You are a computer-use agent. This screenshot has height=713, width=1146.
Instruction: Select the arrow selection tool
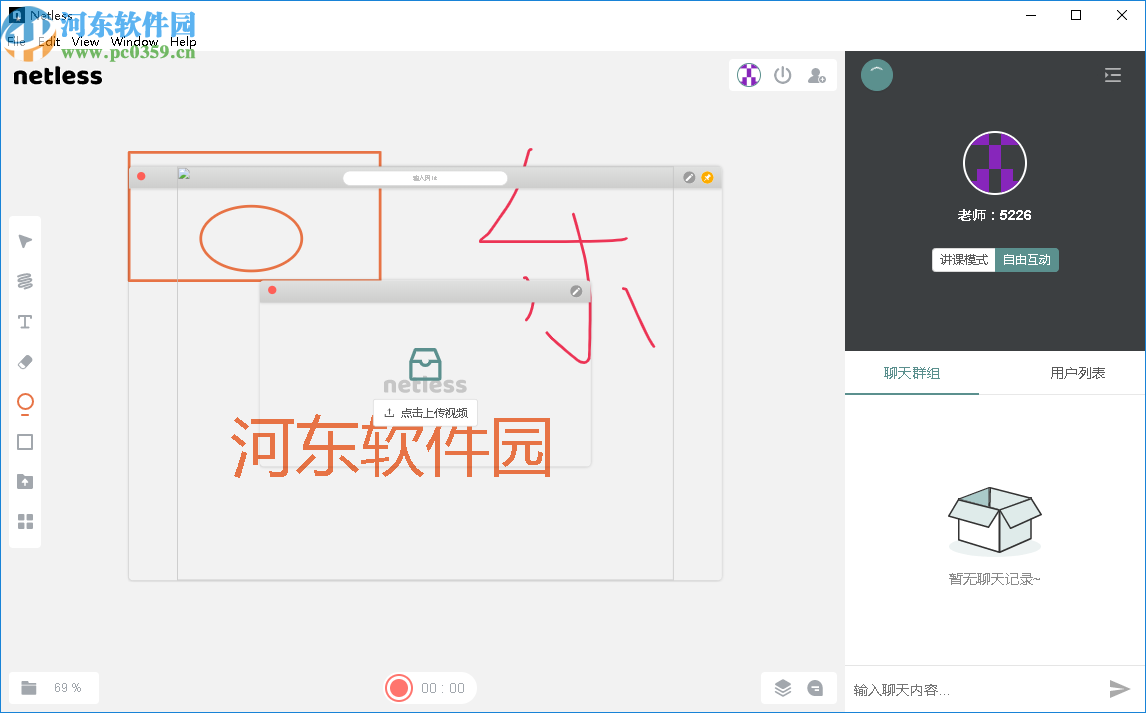click(25, 240)
